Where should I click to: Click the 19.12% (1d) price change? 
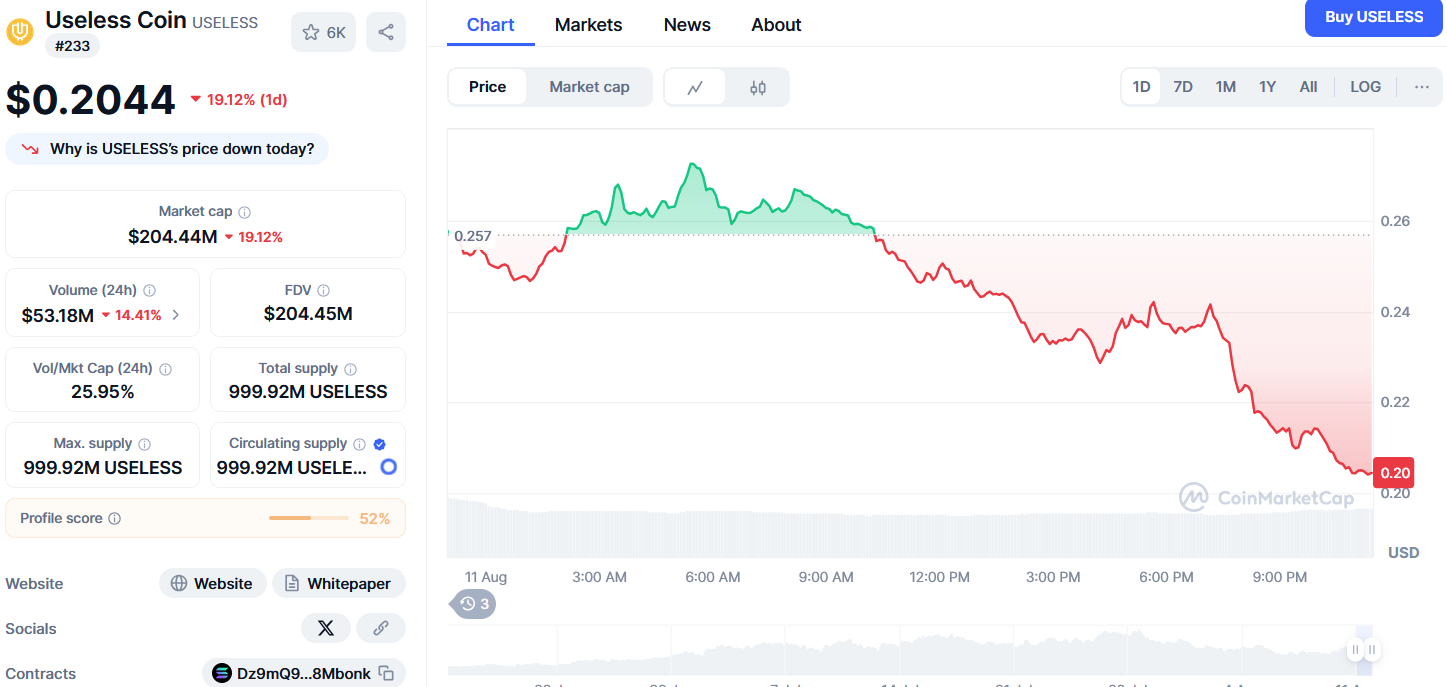[x=238, y=99]
